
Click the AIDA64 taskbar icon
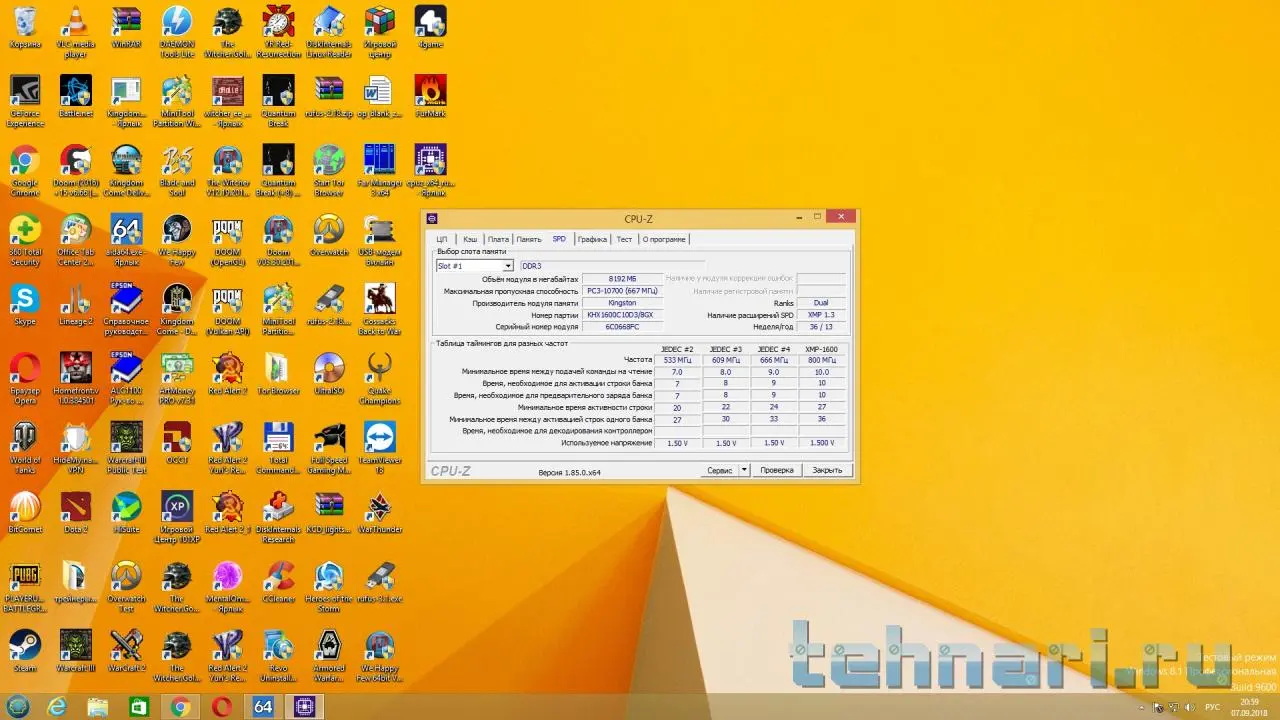[x=263, y=707]
